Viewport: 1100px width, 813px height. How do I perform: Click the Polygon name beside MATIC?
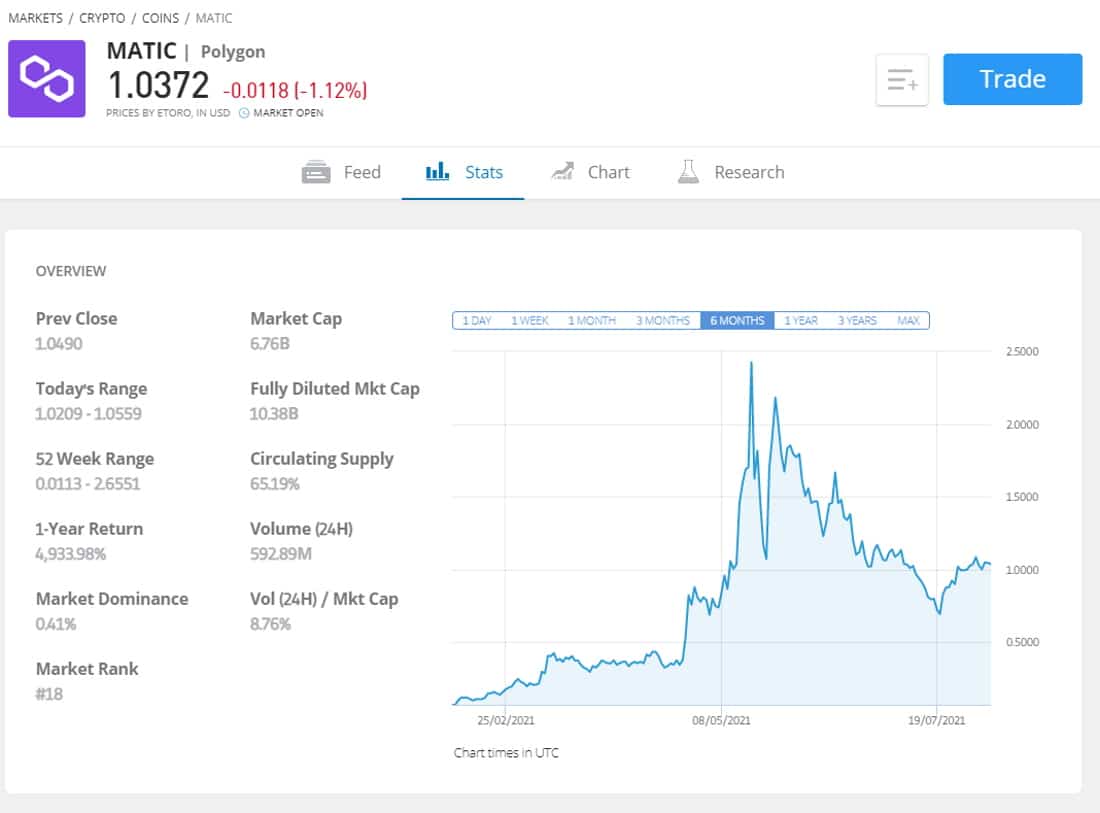pyautogui.click(x=233, y=52)
